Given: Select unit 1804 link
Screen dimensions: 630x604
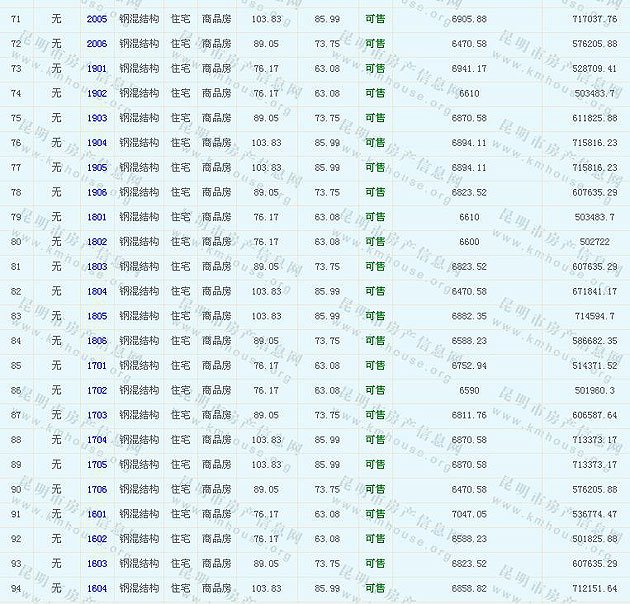Looking at the screenshot, I should 97,291.
